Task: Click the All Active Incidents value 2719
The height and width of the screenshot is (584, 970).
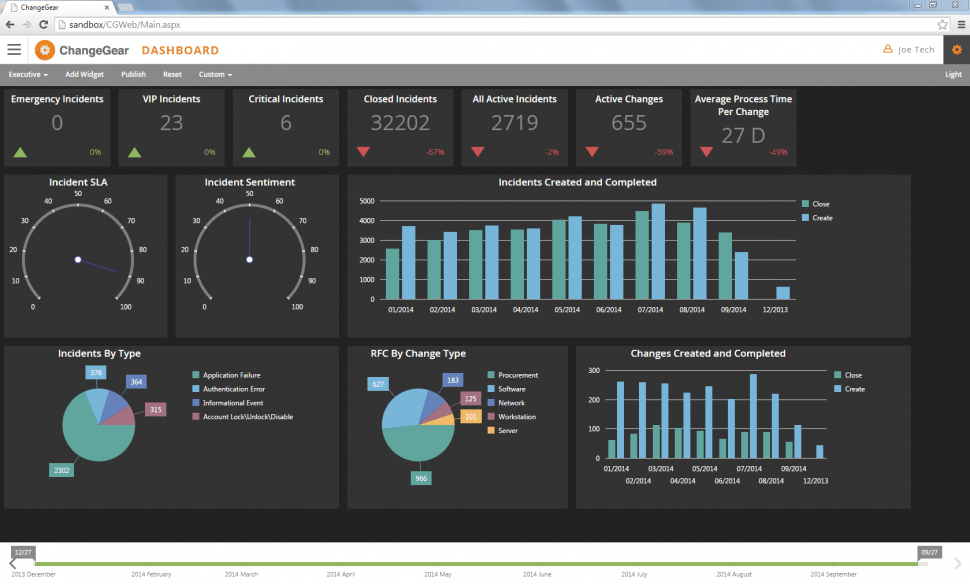Action: point(515,122)
